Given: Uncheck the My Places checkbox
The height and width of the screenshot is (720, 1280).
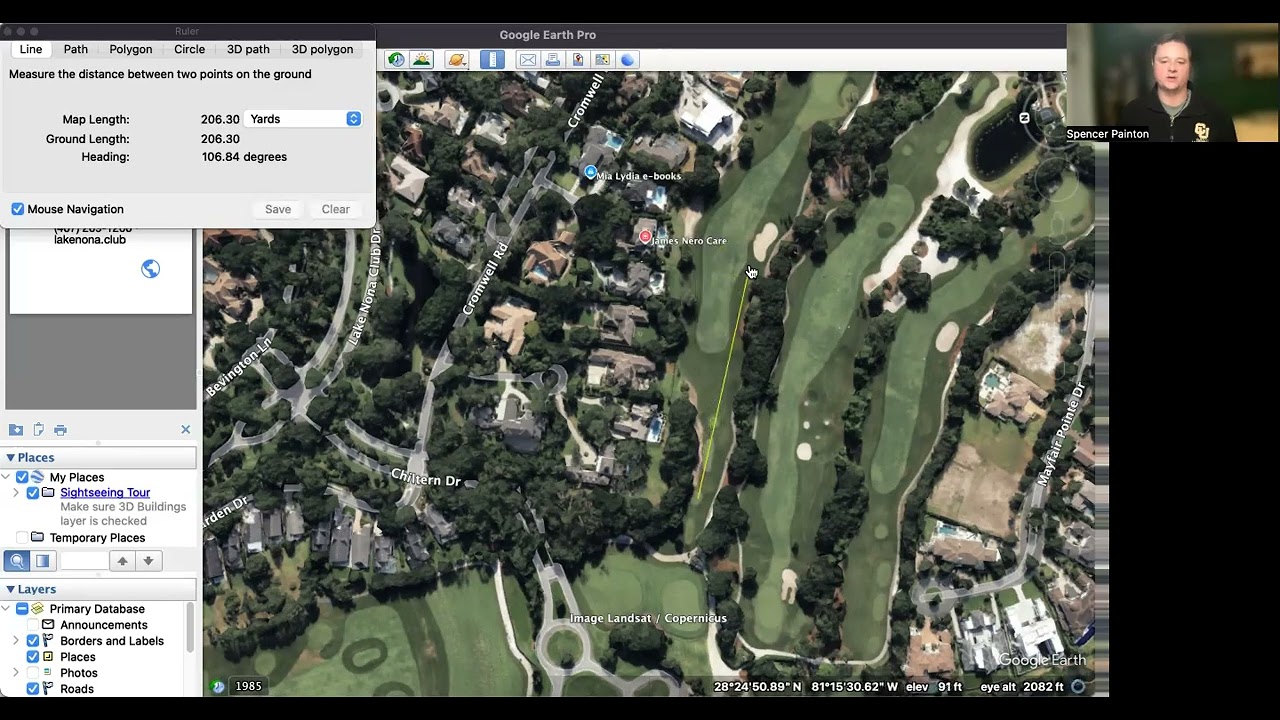Looking at the screenshot, I should click(x=22, y=477).
